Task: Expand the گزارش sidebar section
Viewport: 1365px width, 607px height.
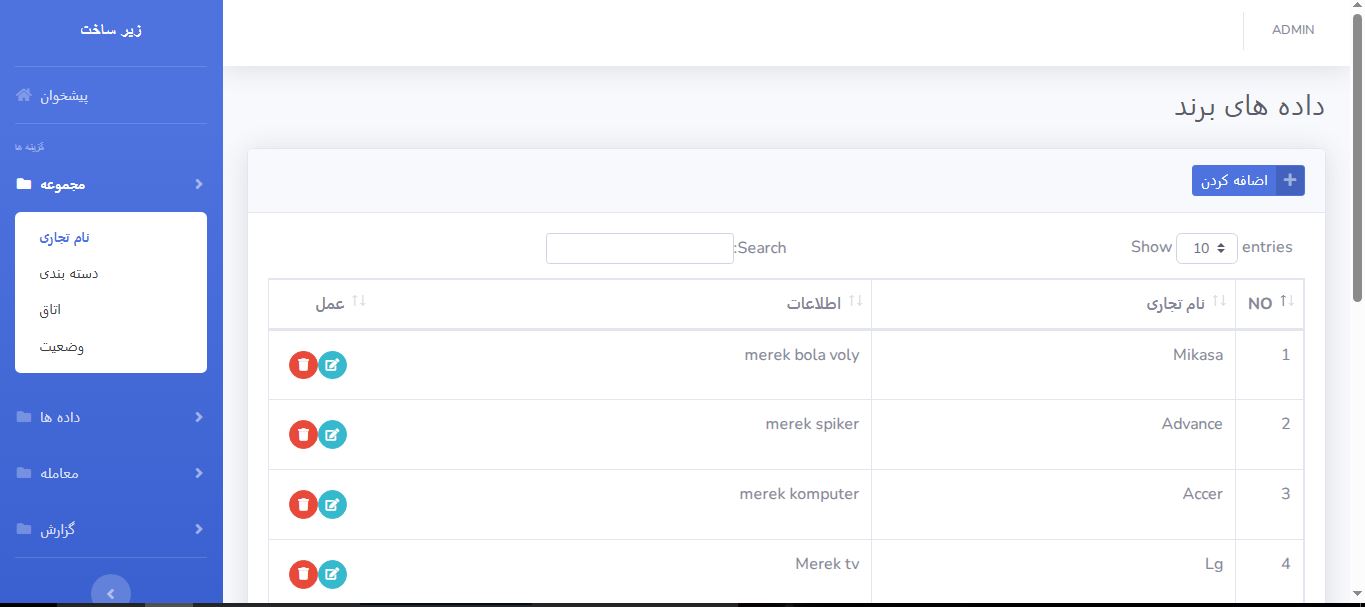Action: click(110, 529)
